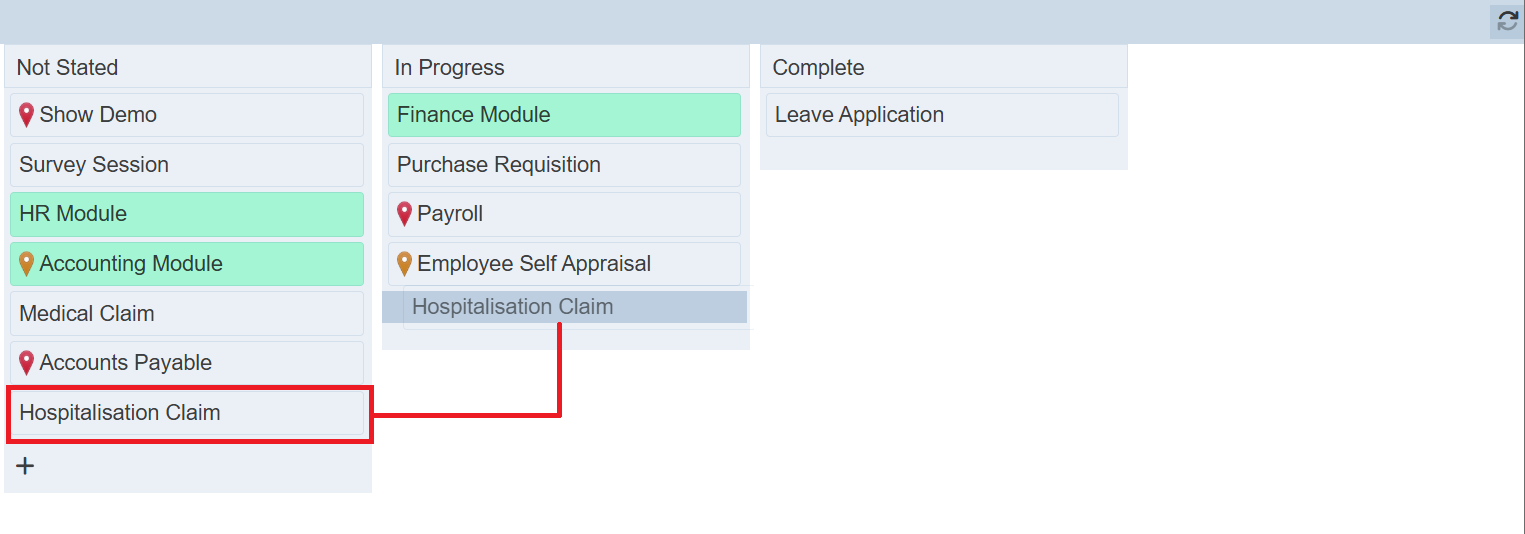Open the Leave Application card
Image resolution: width=1525 pixels, height=534 pixels.
(x=859, y=115)
